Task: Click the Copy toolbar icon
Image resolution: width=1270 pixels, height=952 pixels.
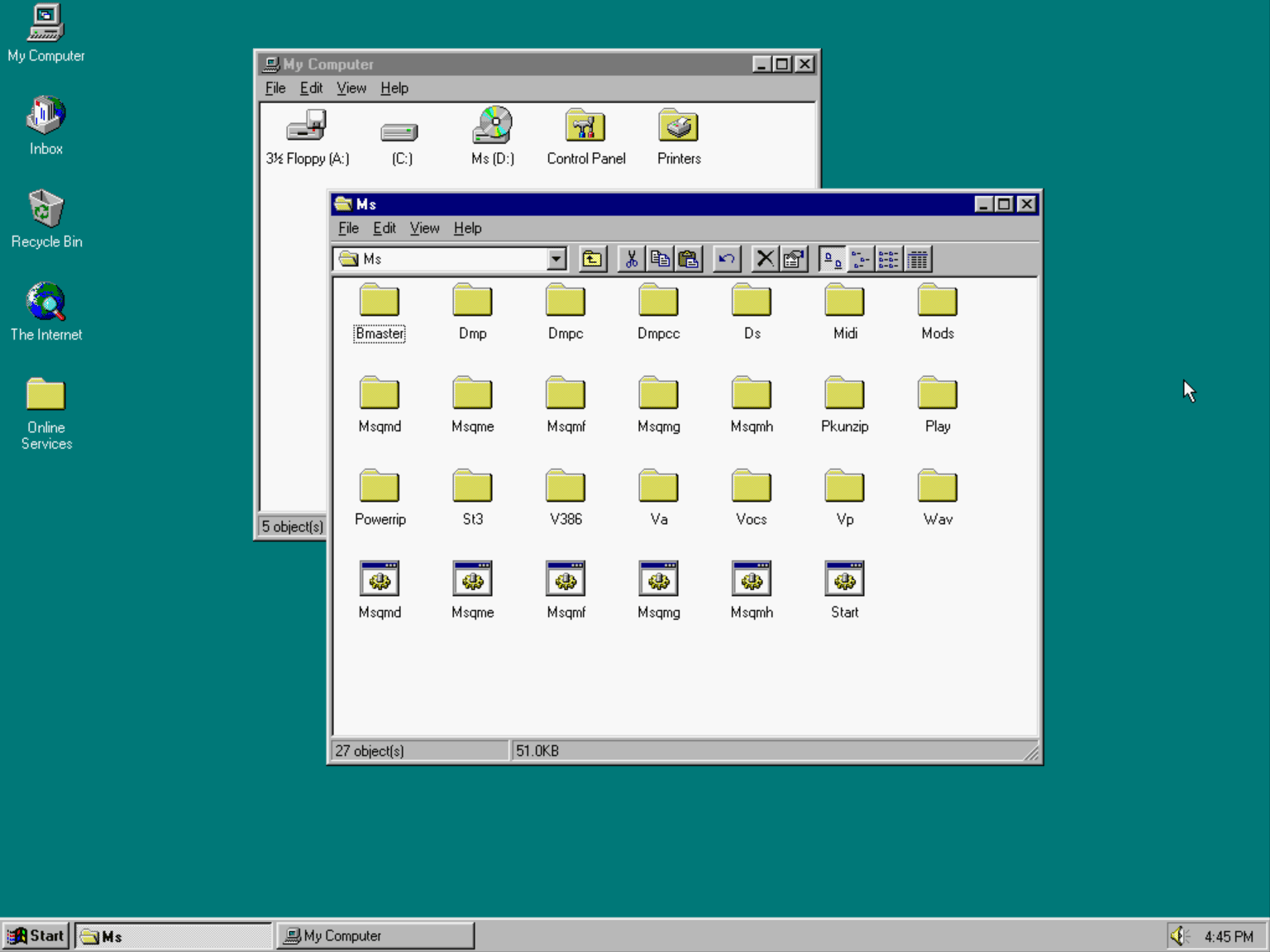Action: click(660, 259)
